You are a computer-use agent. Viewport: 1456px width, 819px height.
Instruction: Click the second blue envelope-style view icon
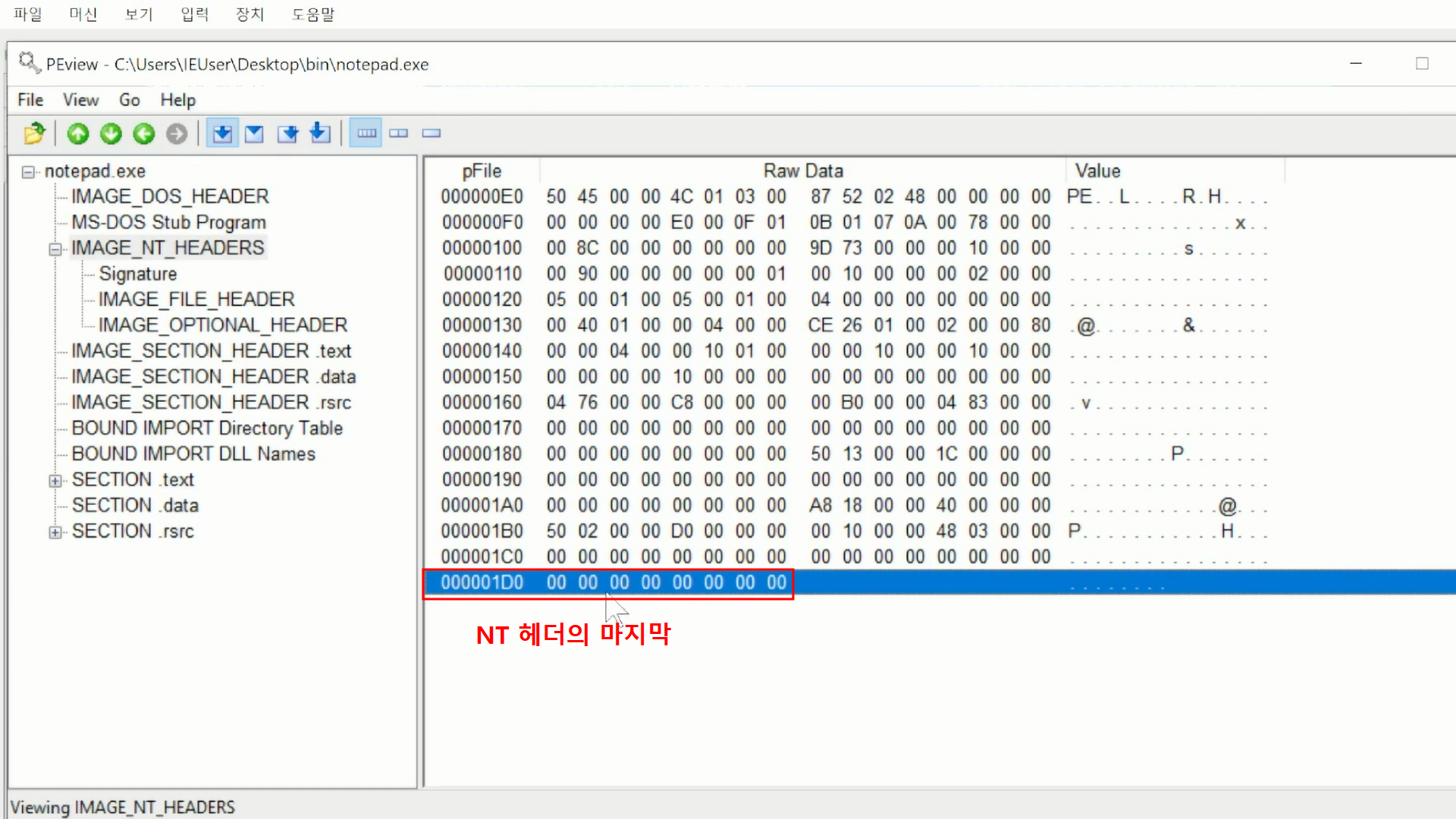pyautogui.click(x=254, y=133)
